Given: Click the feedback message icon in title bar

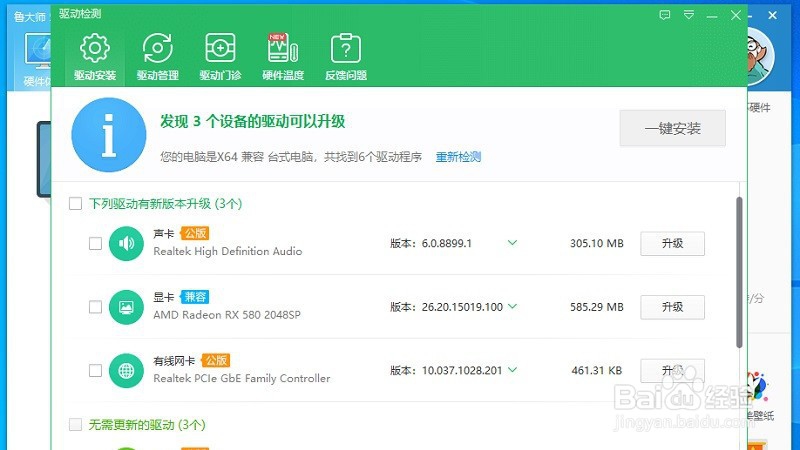Looking at the screenshot, I should click(x=665, y=15).
